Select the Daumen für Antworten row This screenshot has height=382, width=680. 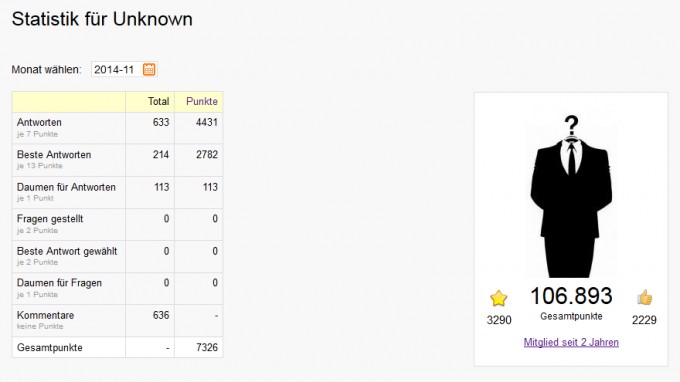[x=118, y=193]
